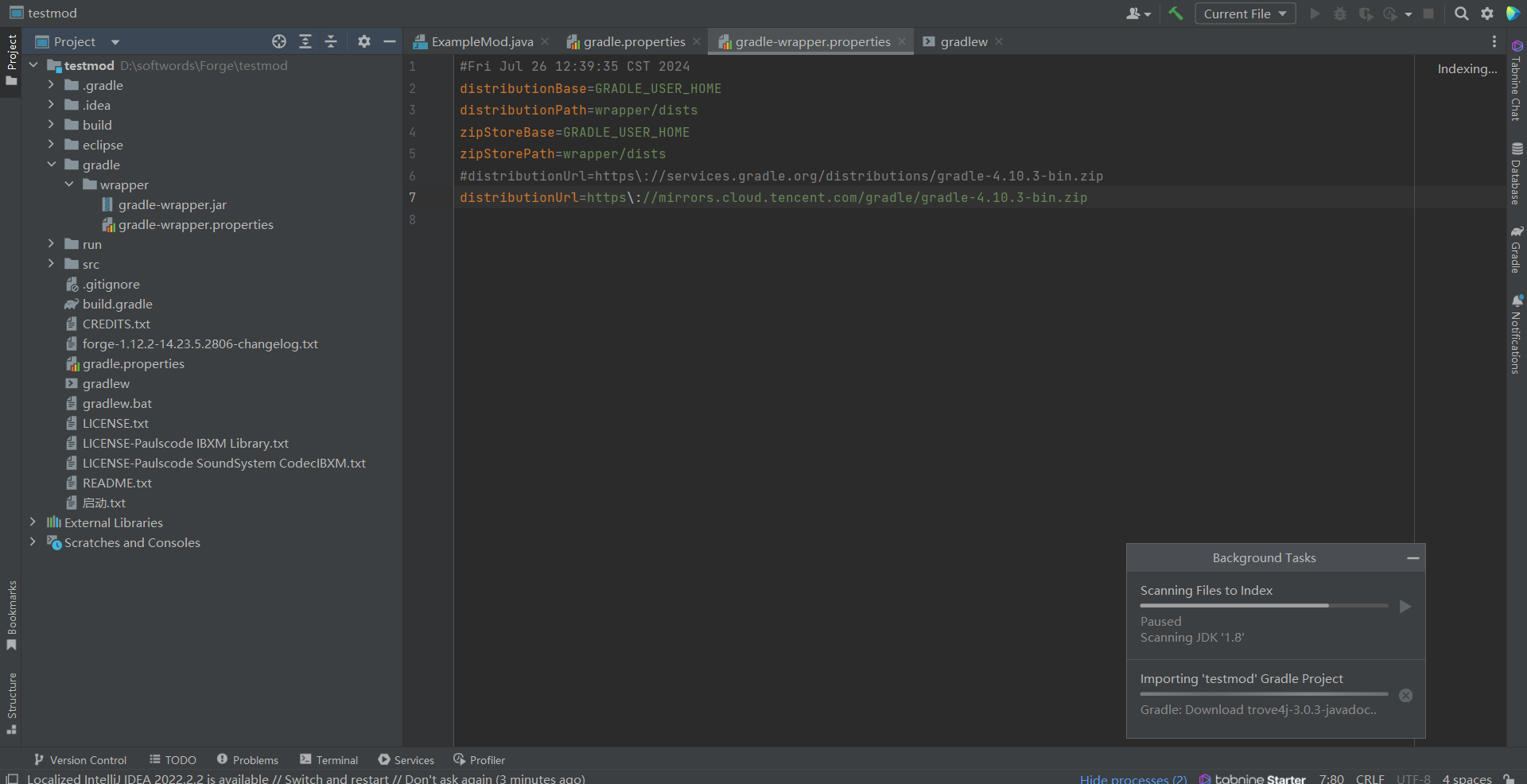Viewport: 1527px width, 784px height.
Task: Open IDE settings gear in top toolbar
Action: 1487,14
